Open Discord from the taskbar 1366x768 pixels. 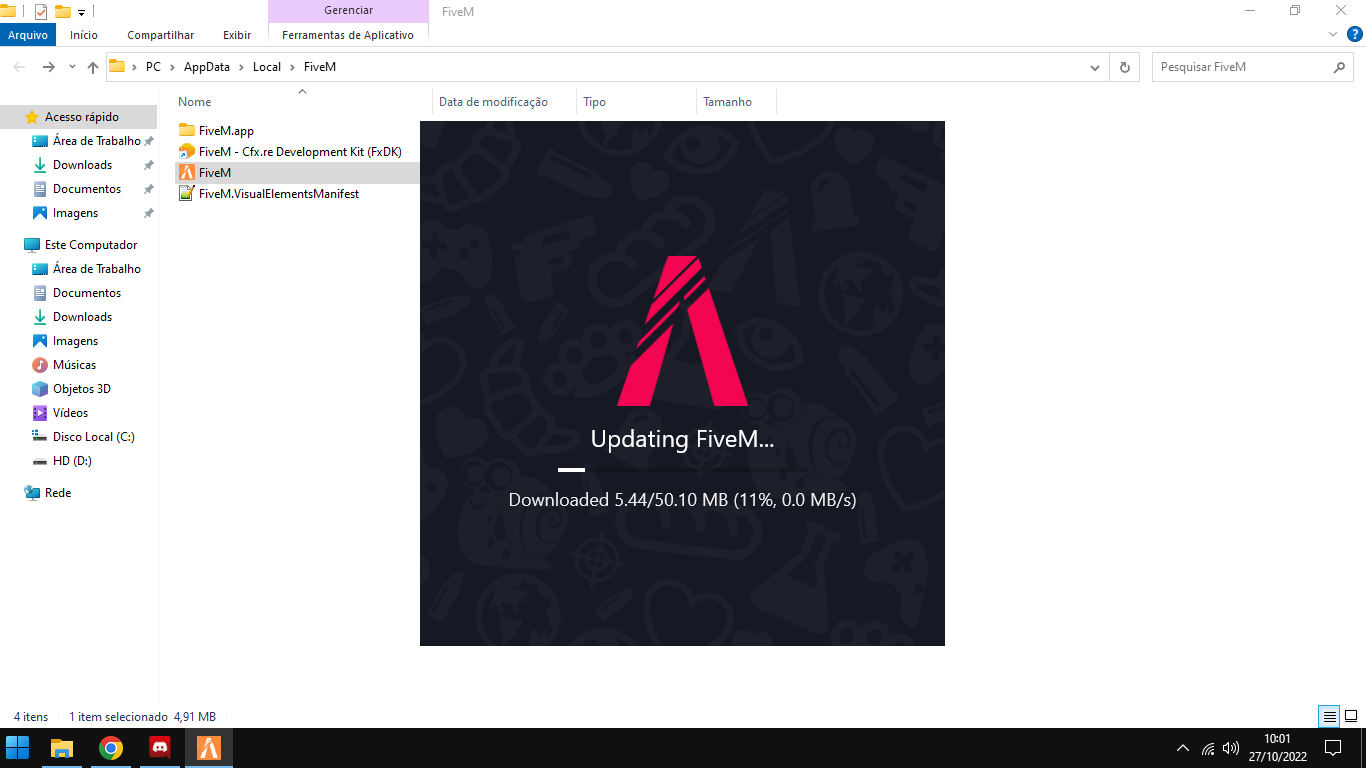tap(160, 748)
